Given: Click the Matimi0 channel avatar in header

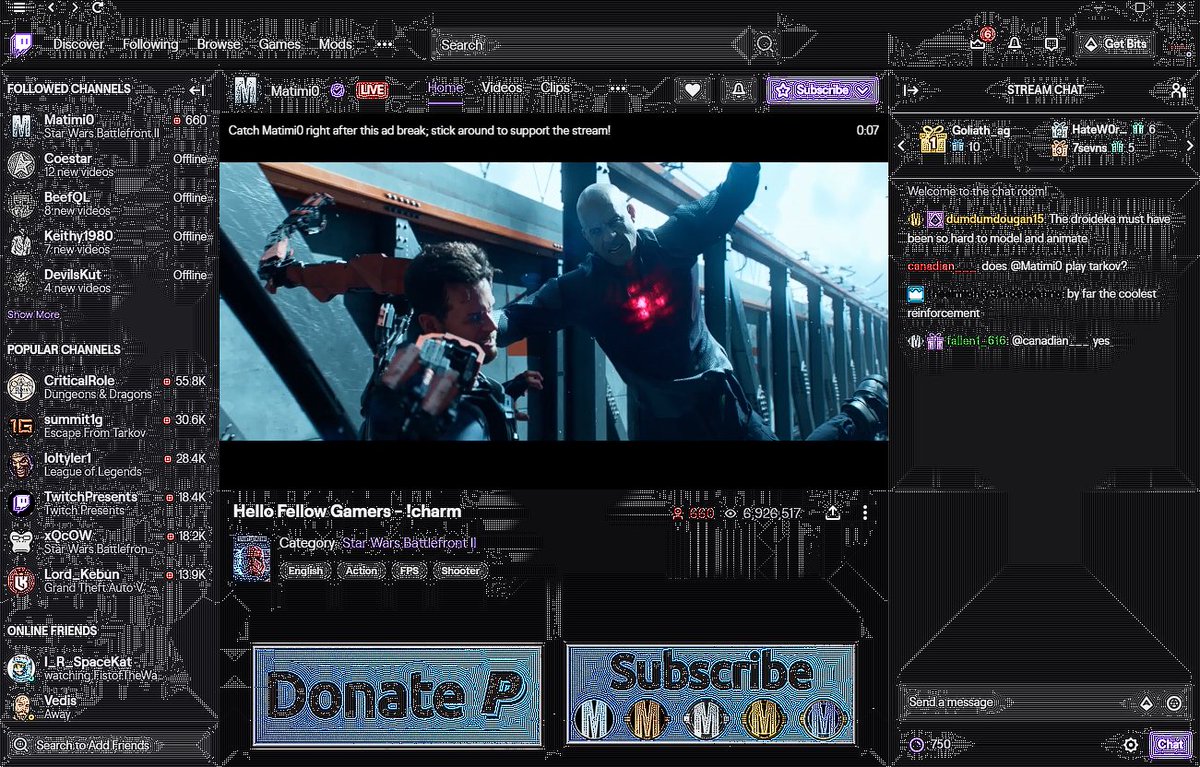Looking at the screenshot, I should (247, 90).
